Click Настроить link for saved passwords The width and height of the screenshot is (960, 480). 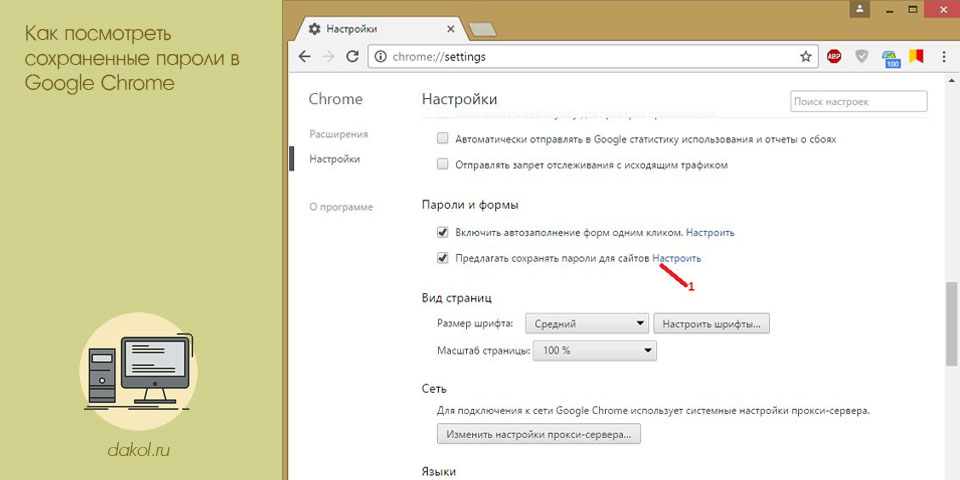[677, 258]
